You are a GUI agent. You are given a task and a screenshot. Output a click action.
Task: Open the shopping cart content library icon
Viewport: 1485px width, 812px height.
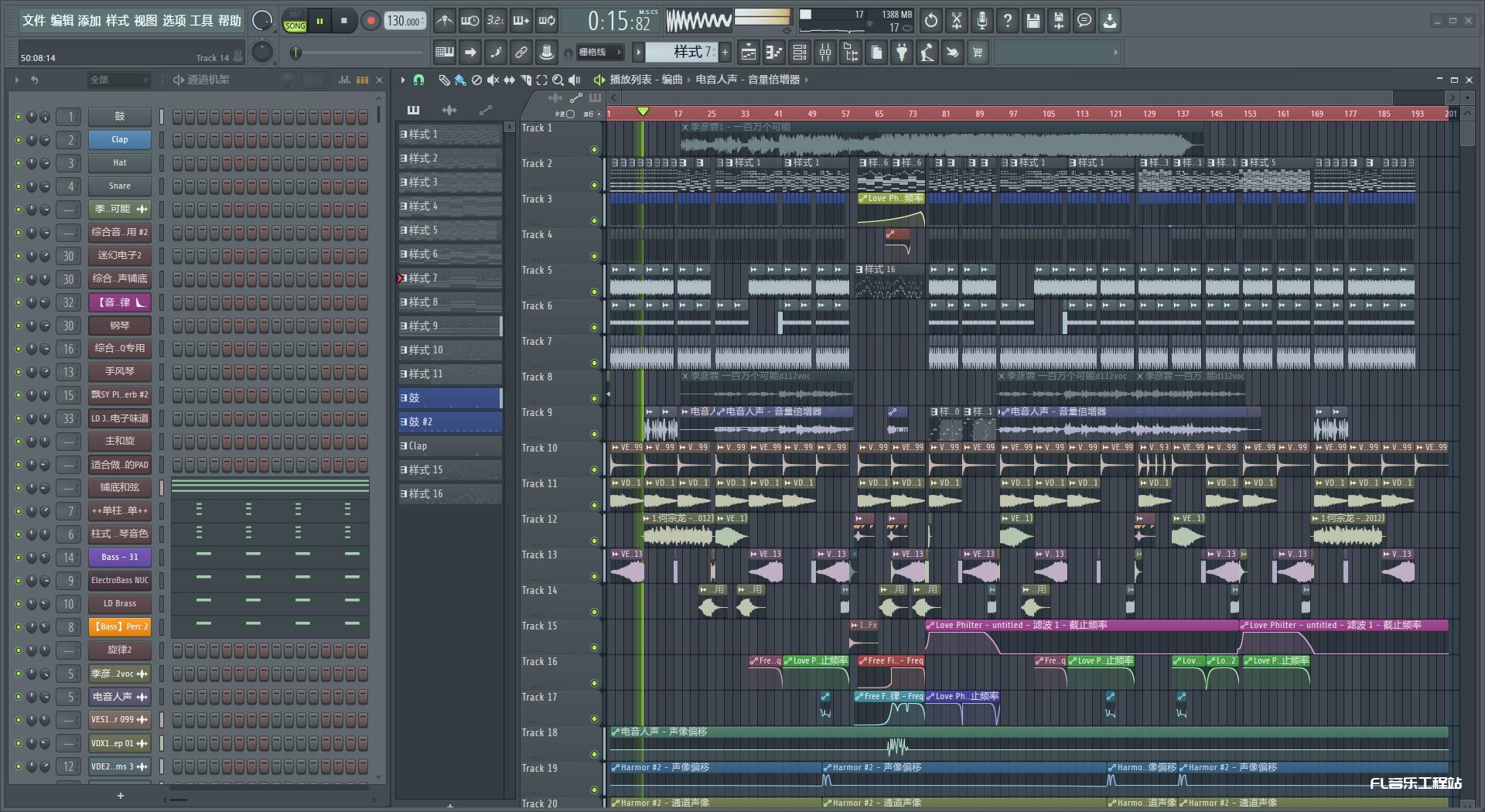pyautogui.click(x=978, y=53)
